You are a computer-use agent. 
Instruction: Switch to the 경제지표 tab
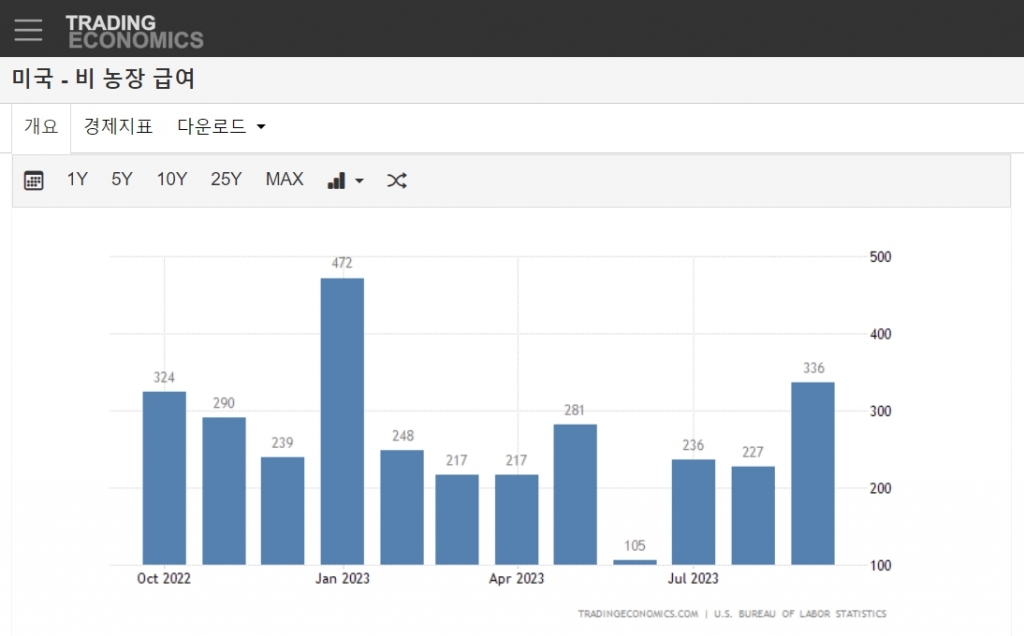click(118, 127)
